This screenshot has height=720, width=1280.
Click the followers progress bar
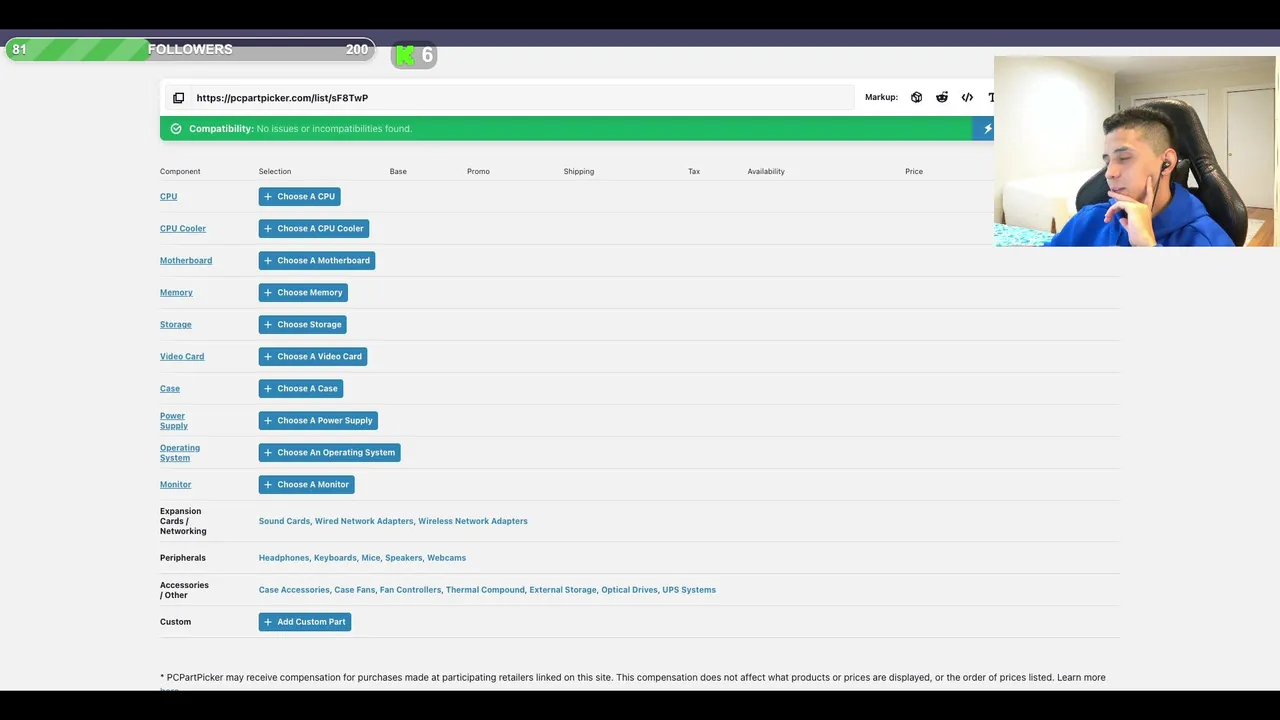[x=190, y=49]
